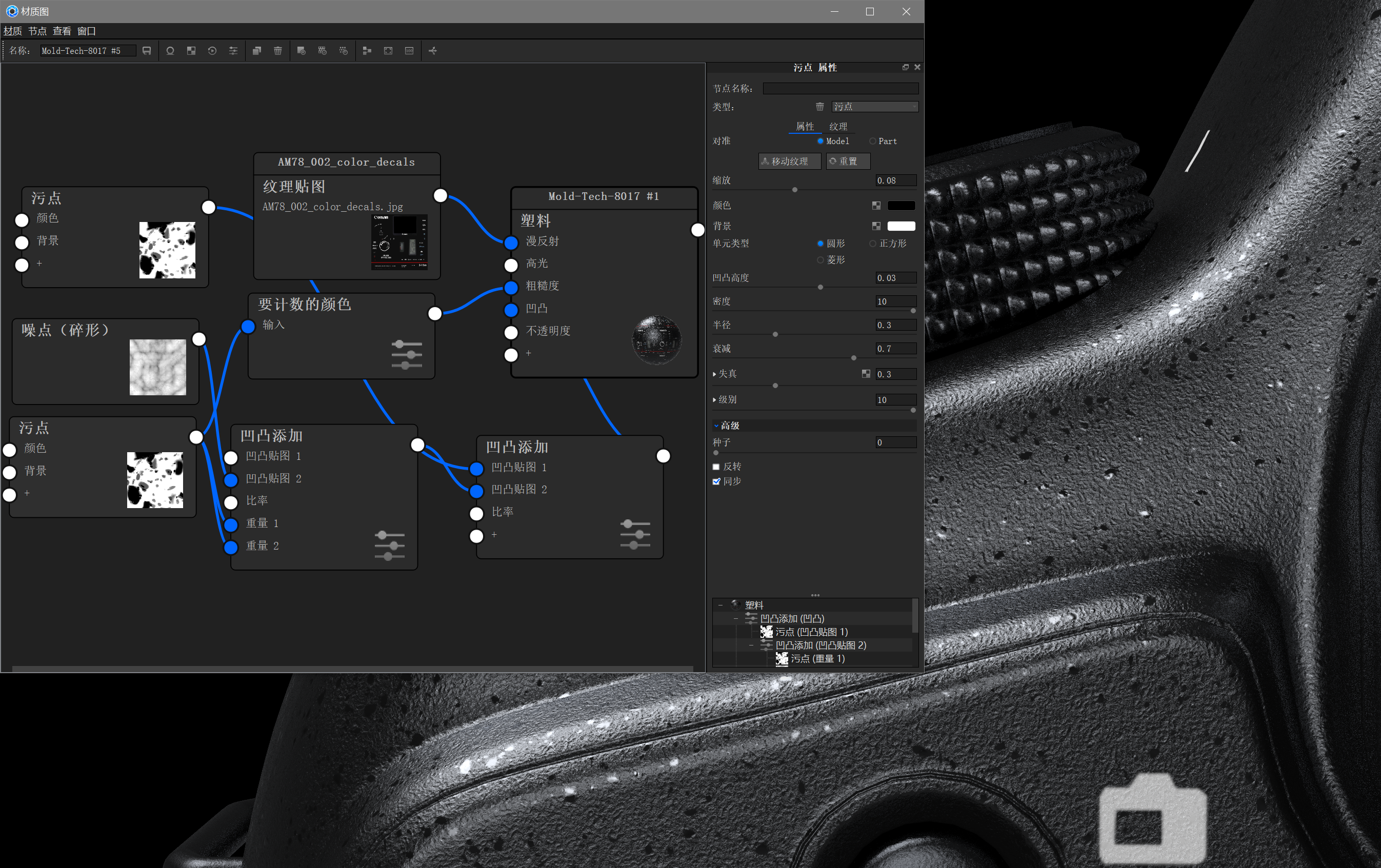
Task: Save the material using the disk icon
Action: pos(146,51)
